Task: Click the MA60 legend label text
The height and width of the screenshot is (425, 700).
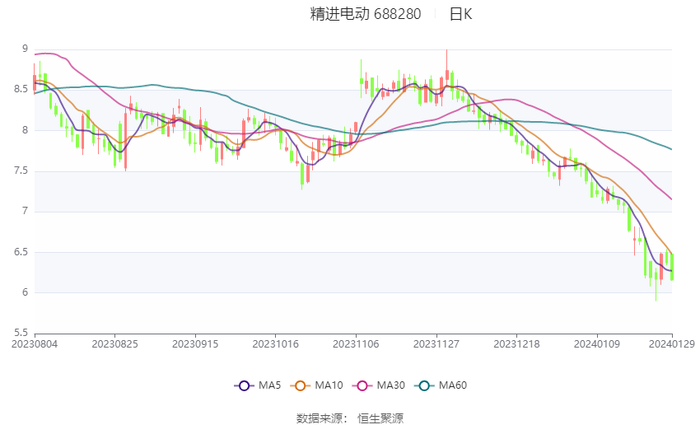Action: coord(453,386)
